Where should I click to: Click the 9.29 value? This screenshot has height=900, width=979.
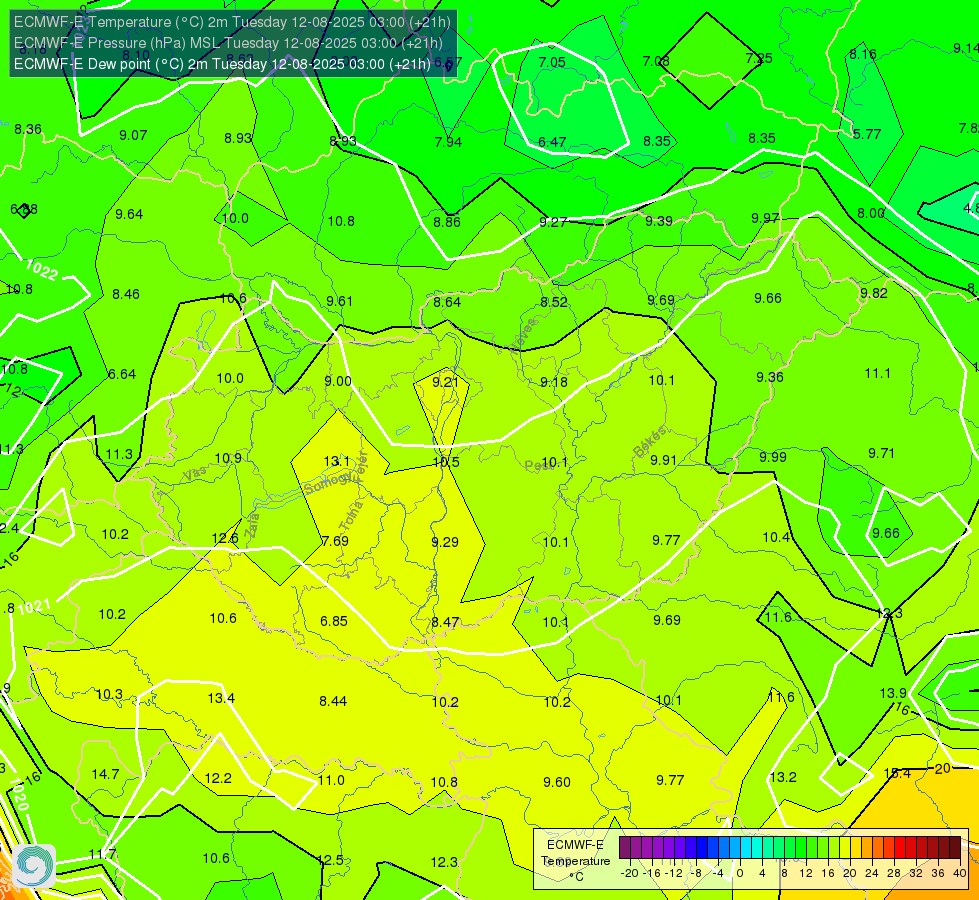click(x=445, y=542)
